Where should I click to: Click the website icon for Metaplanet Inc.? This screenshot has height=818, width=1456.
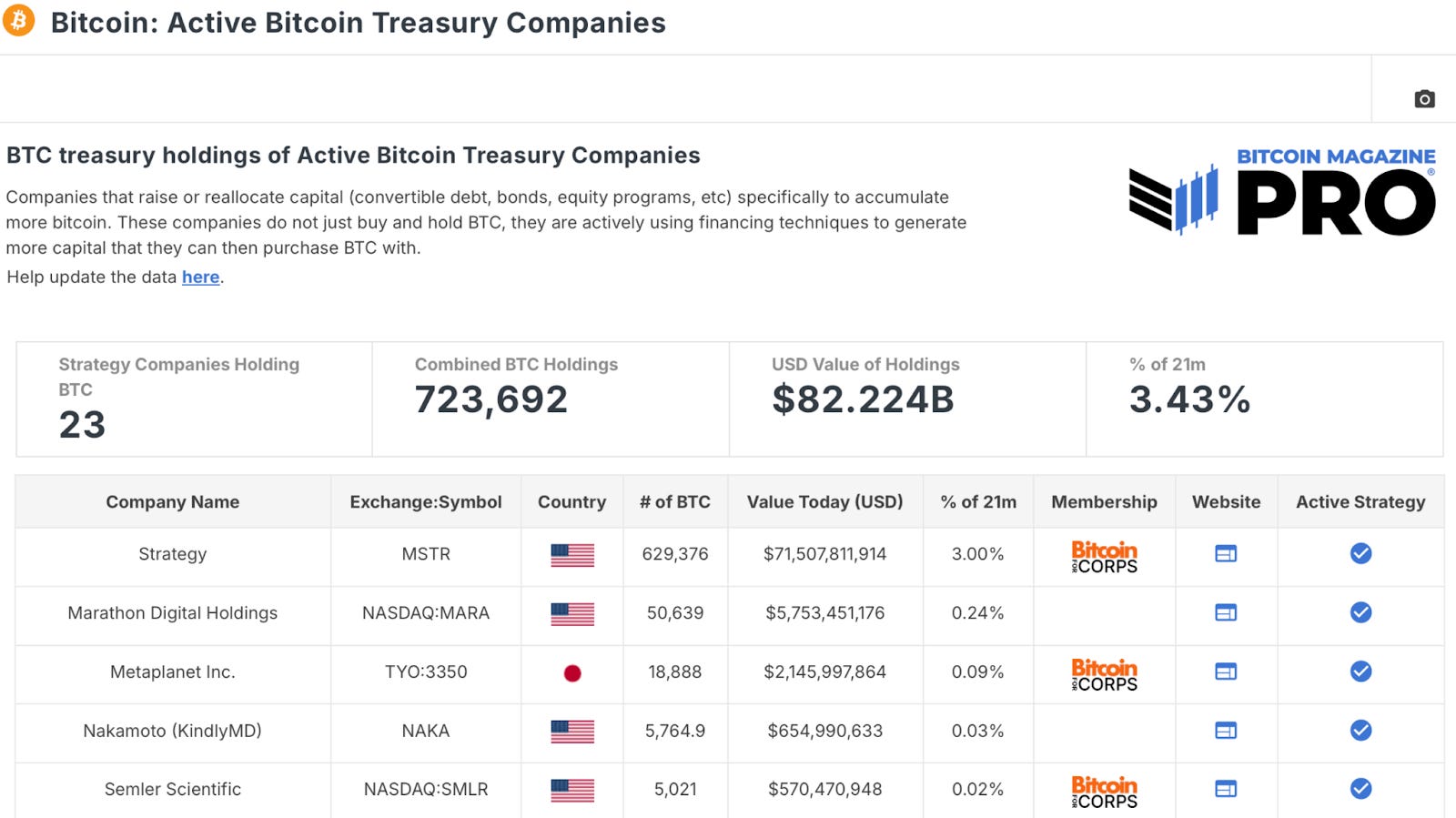[x=1226, y=672]
